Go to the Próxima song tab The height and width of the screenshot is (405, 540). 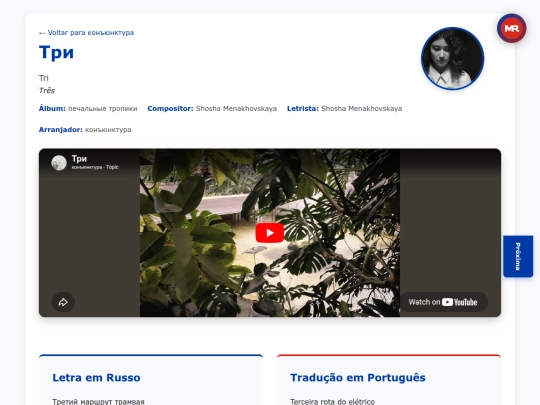(518, 256)
